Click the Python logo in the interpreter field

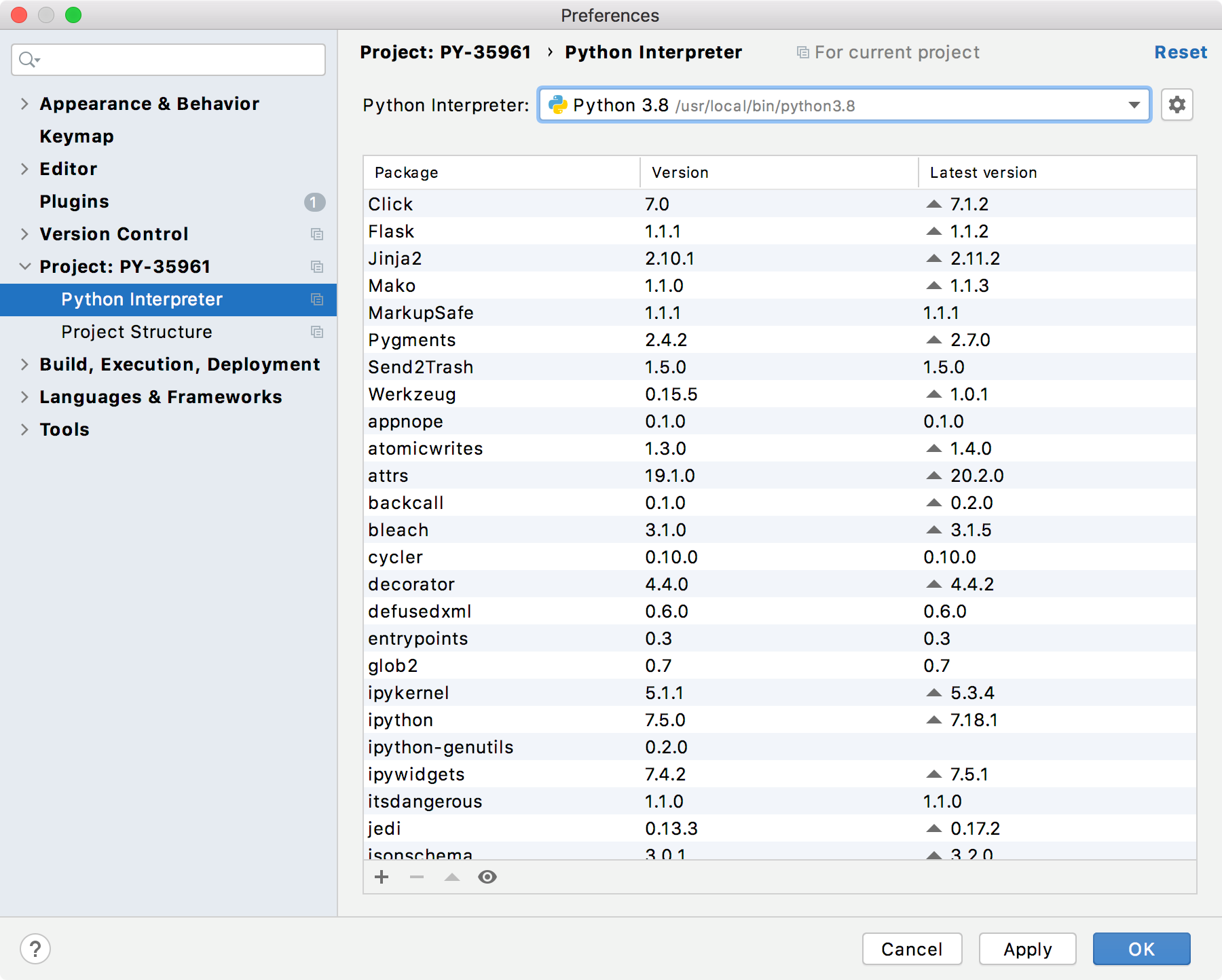click(557, 105)
